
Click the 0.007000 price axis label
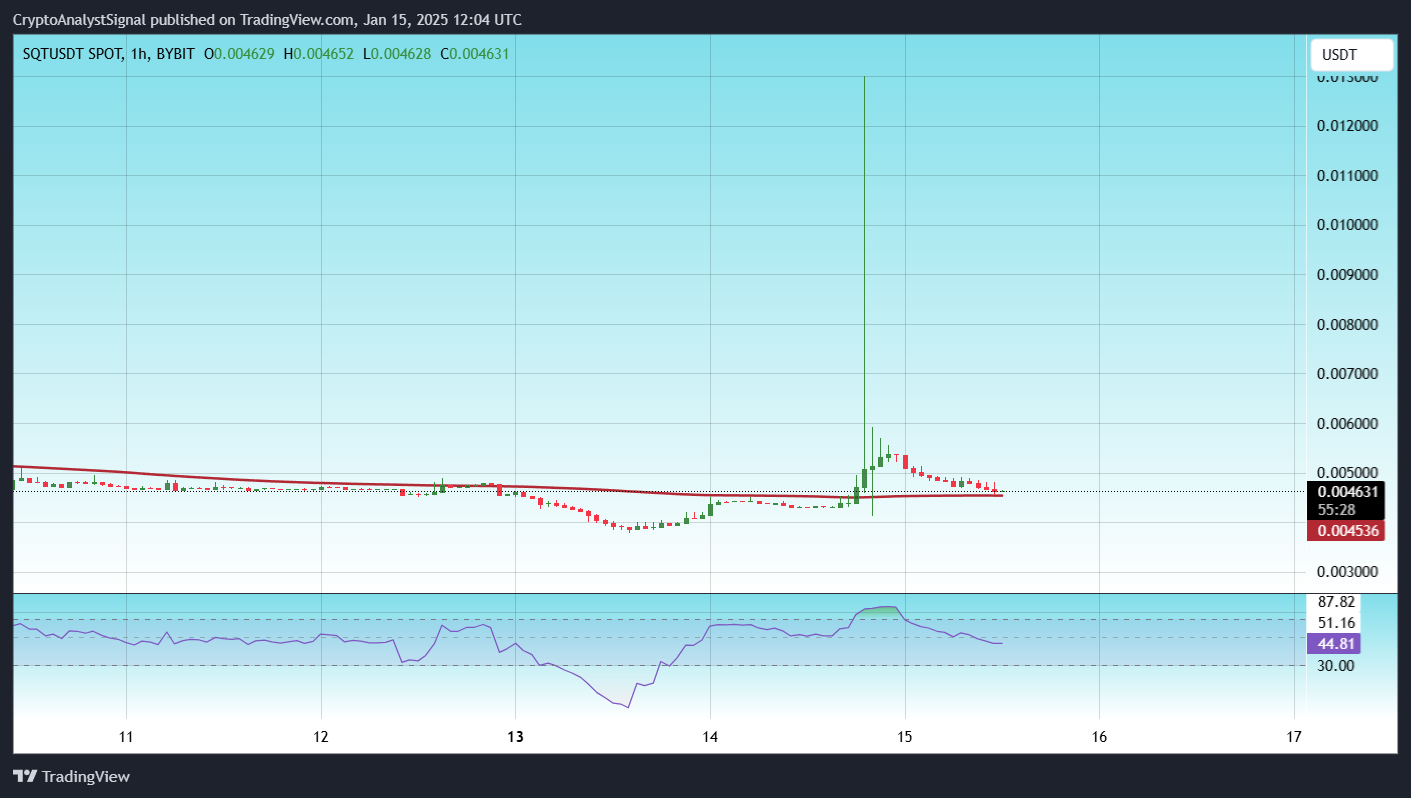click(1348, 374)
